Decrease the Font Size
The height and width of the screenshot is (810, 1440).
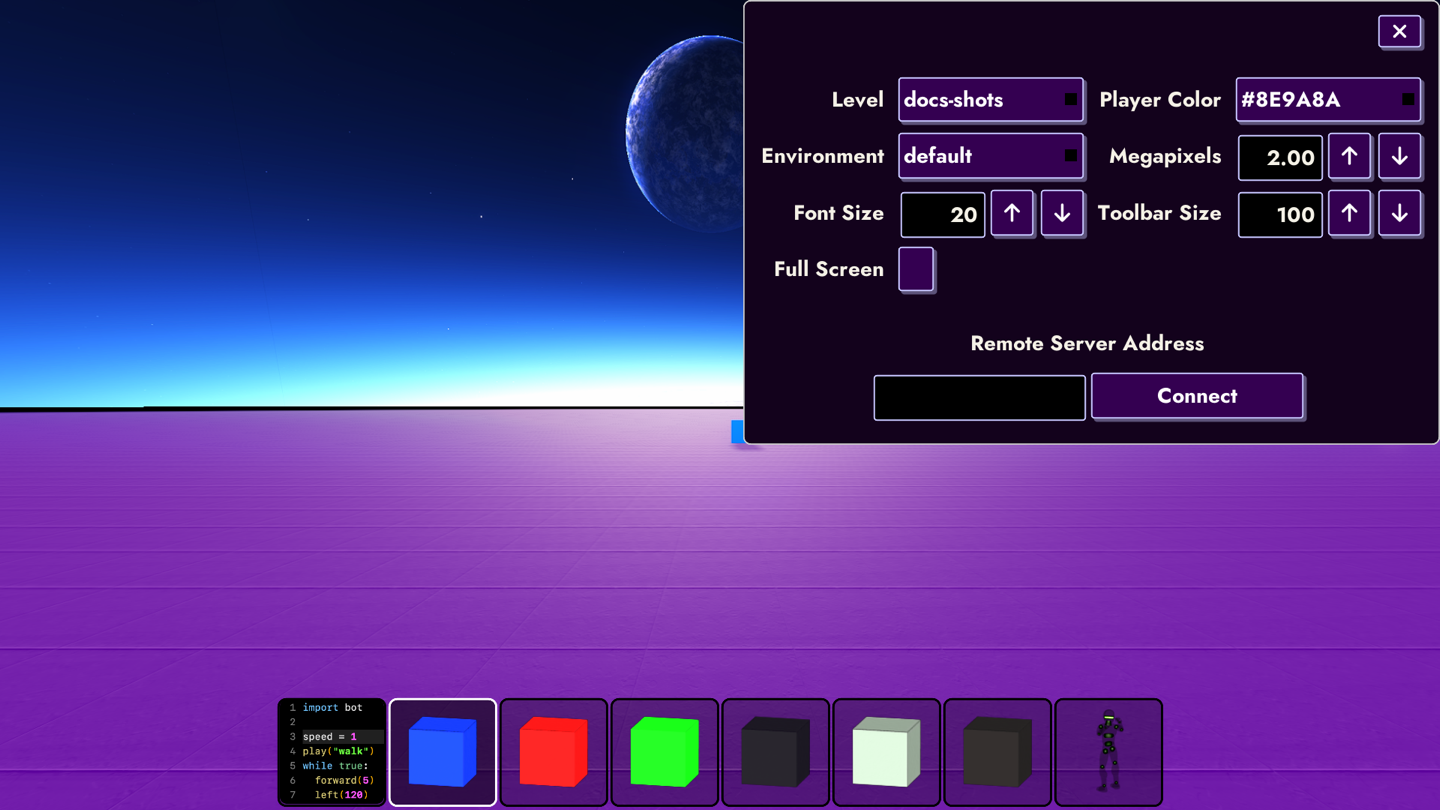pyautogui.click(x=1062, y=213)
